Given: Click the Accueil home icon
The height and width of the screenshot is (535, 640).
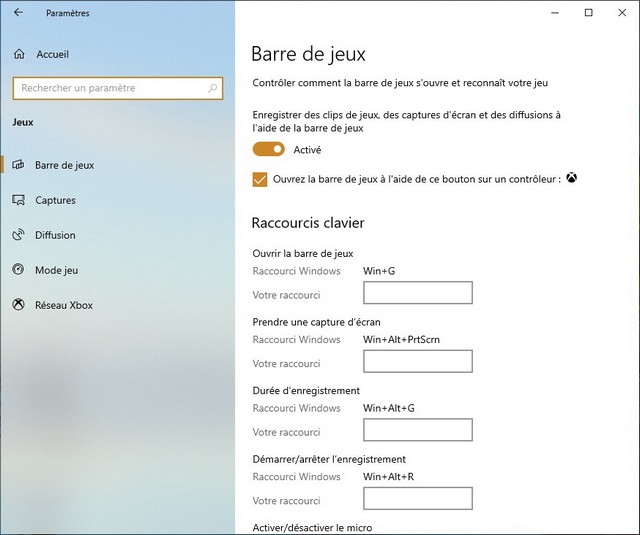Looking at the screenshot, I should (x=18, y=54).
